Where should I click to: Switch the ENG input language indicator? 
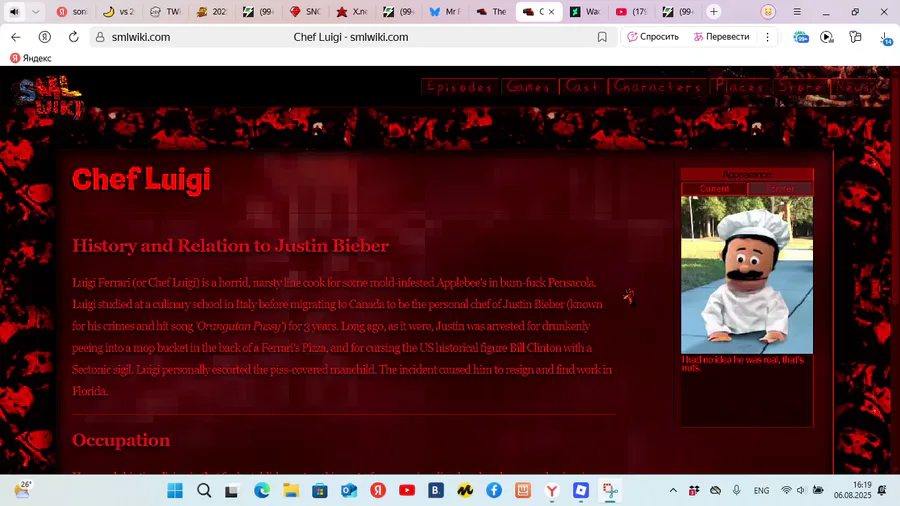tap(762, 491)
